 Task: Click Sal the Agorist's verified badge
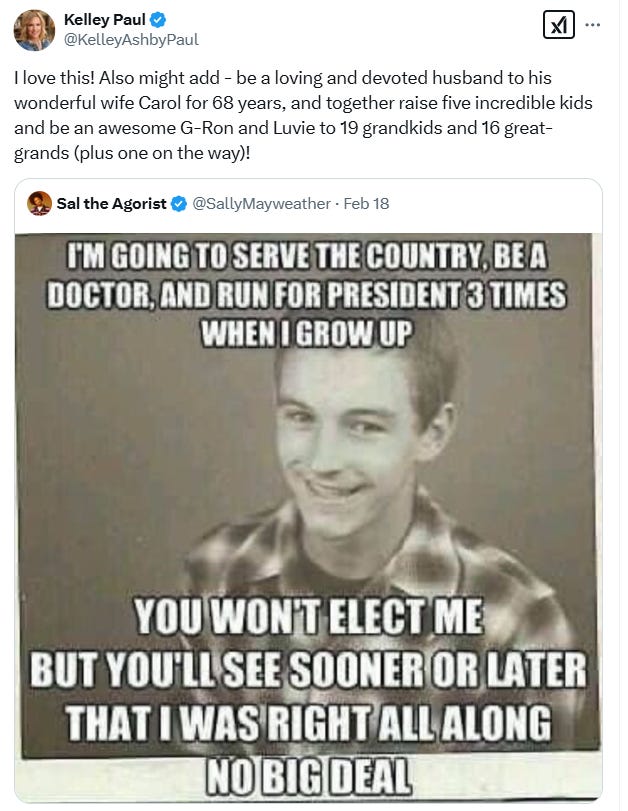coord(178,204)
